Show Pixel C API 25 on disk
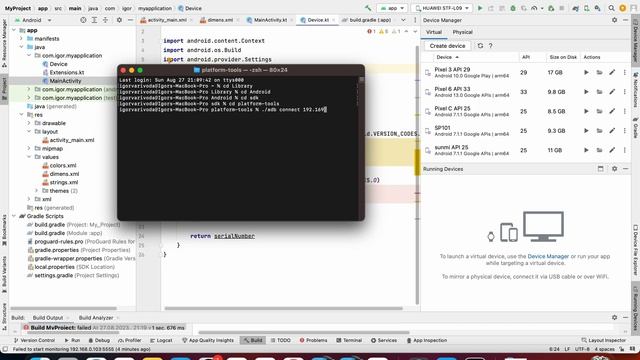The width and height of the screenshot is (640, 360). pyautogui.click(x=599, y=111)
